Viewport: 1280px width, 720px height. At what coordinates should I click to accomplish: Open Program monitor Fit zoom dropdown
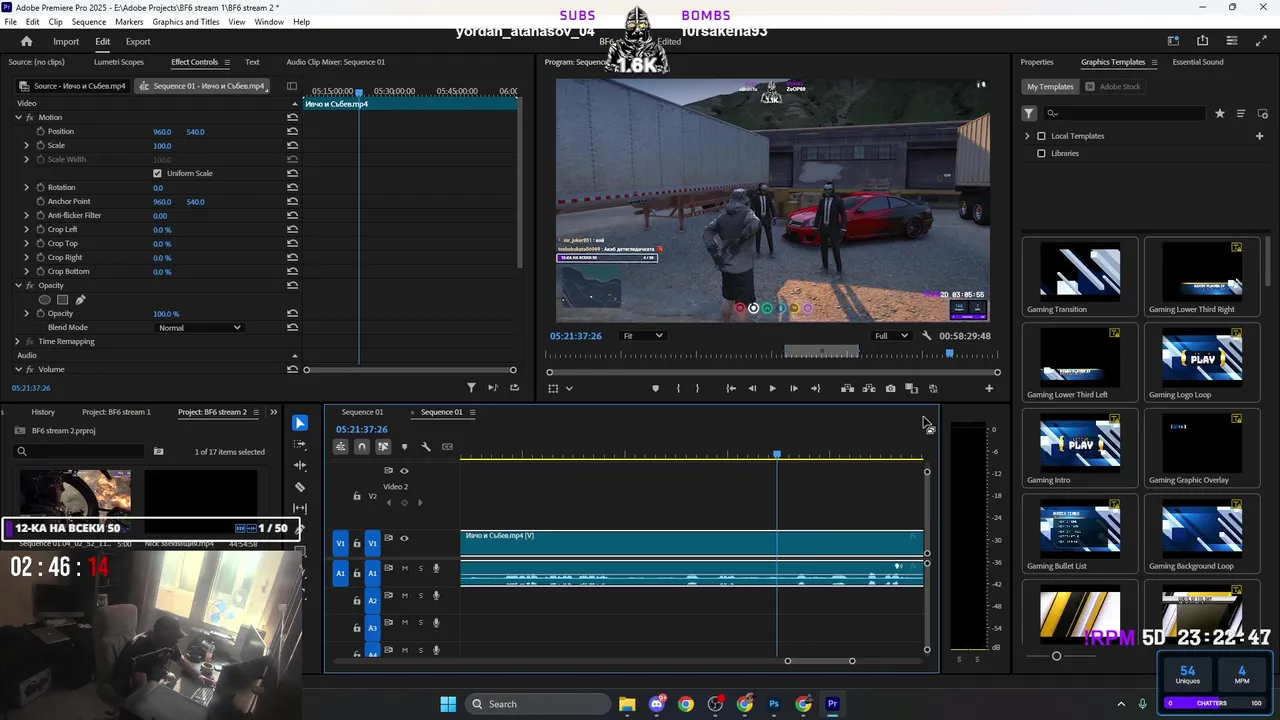click(642, 336)
